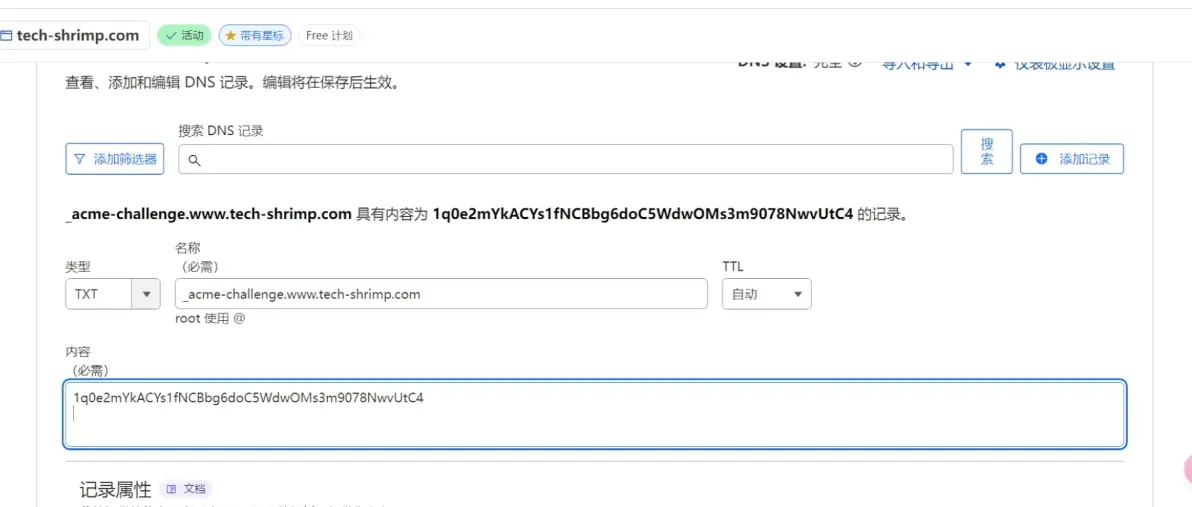Click the tech-shrimp.com domain selector
Screen dimensions: 1192x507
(71, 35)
